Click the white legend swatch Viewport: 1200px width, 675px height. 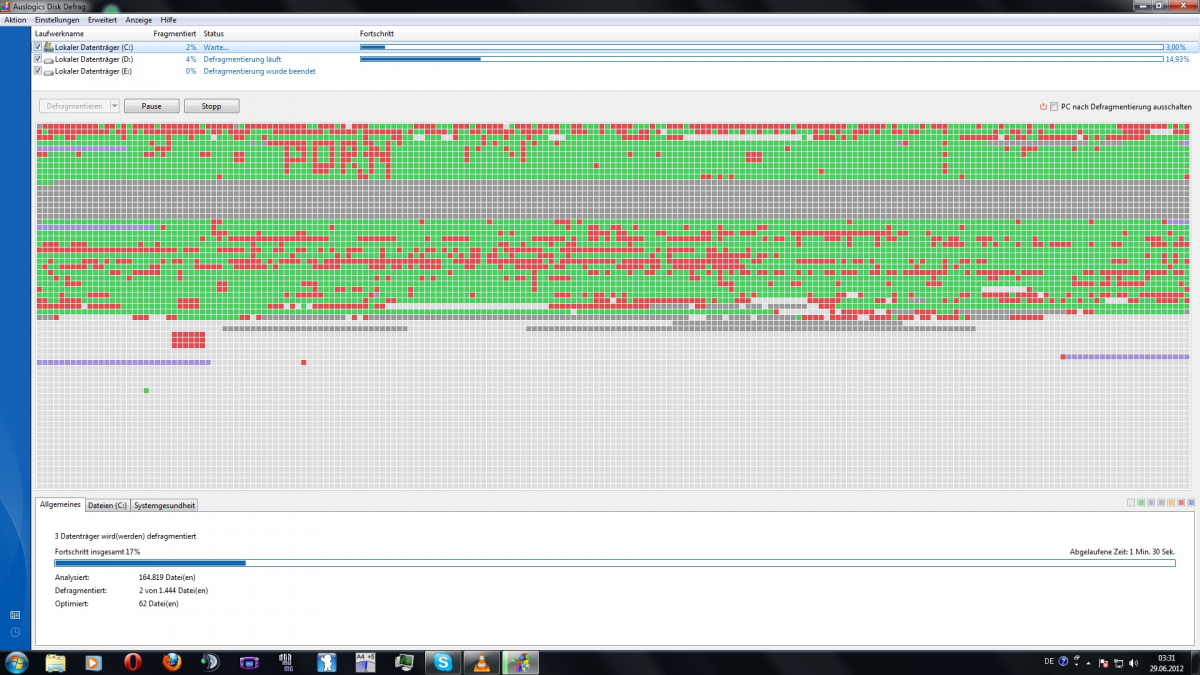(x=1131, y=503)
